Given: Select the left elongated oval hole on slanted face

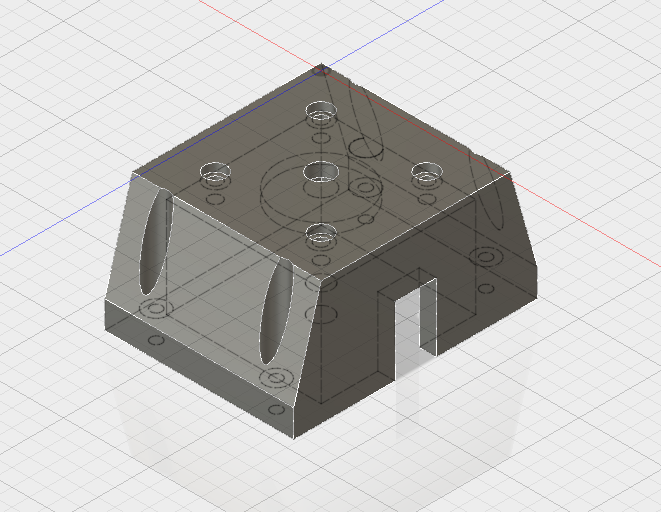Looking at the screenshot, I should click(156, 241).
